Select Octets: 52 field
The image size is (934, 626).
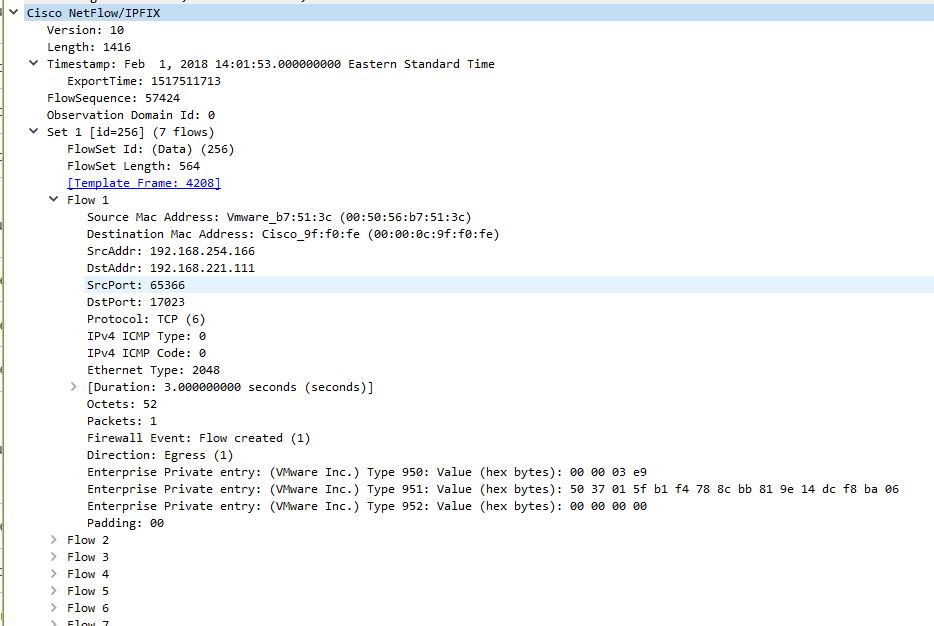click(x=122, y=404)
